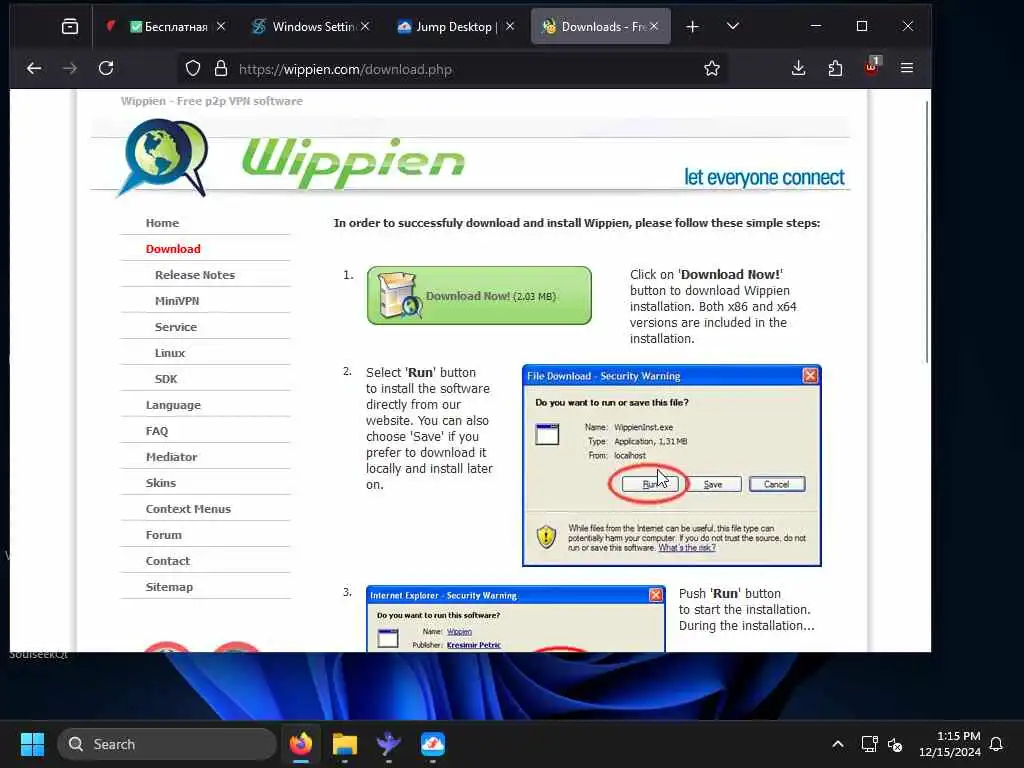
Task: Open the Forum page
Action: pyautogui.click(x=163, y=535)
